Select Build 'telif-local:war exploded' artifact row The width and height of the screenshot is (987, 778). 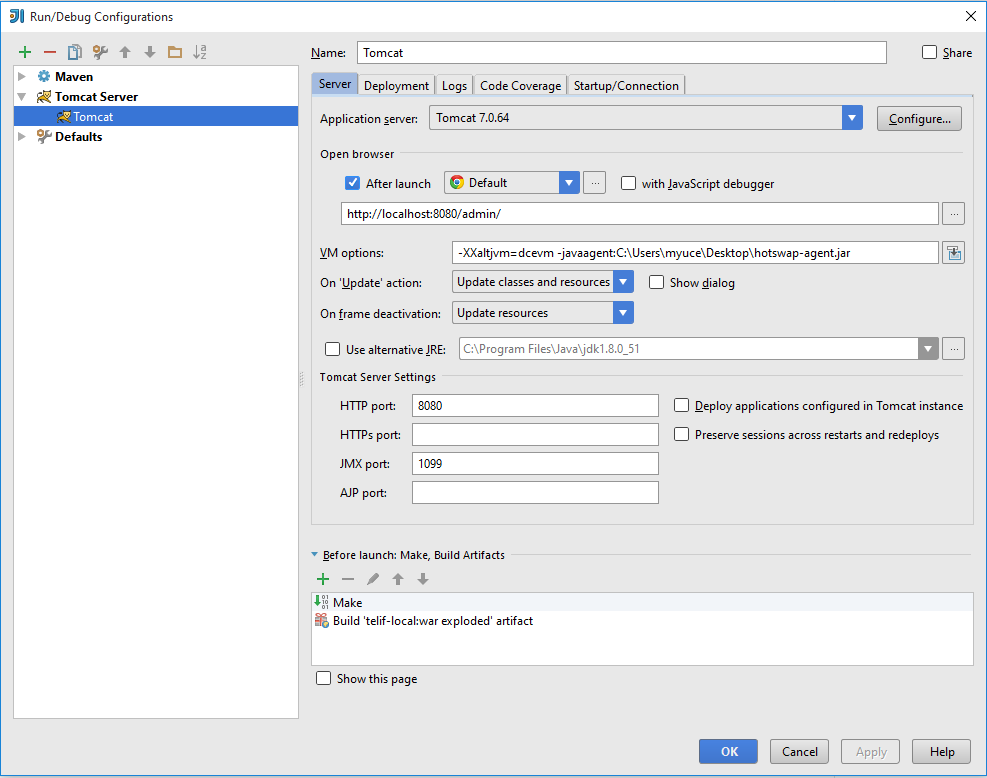(642, 621)
